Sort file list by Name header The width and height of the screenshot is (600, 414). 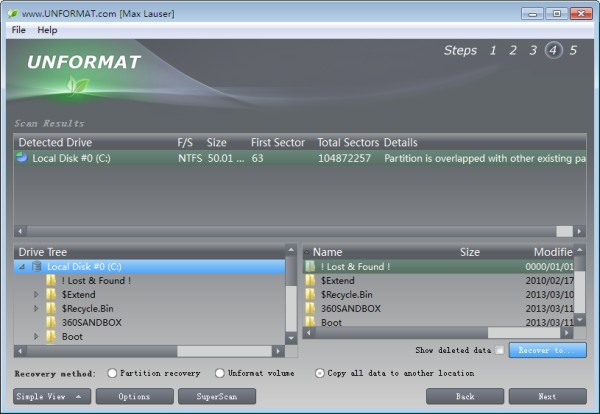(x=328, y=252)
